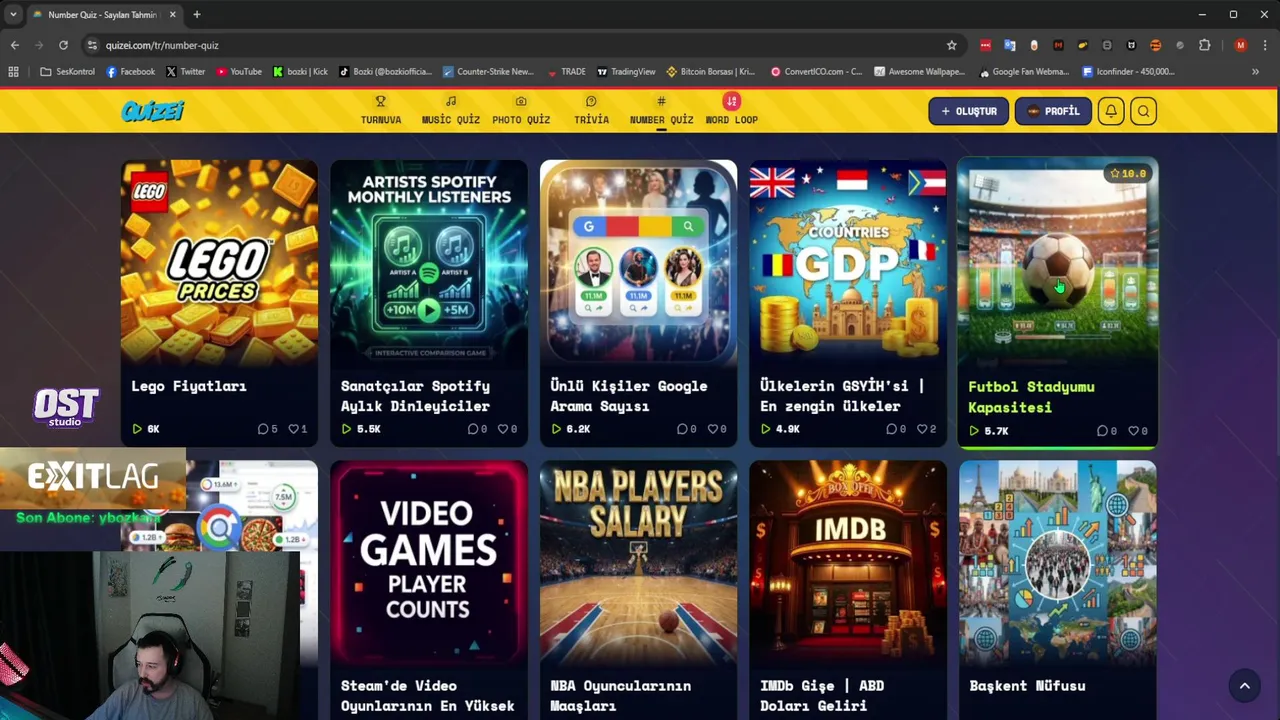Viewport: 1280px width, 720px height.
Task: Open the NBA Players Salary thumbnail
Action: 638,562
